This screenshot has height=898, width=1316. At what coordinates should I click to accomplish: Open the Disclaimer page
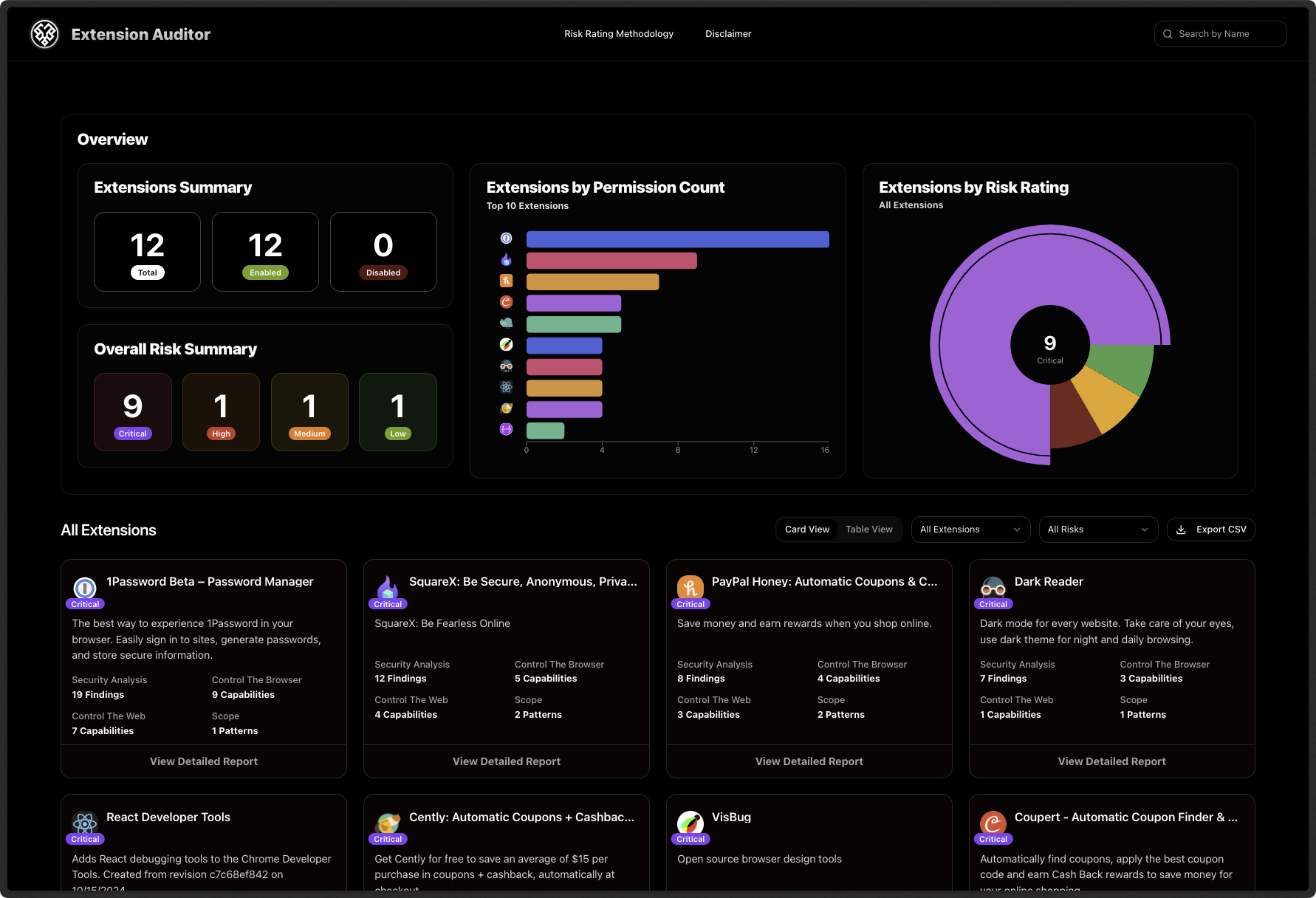pyautogui.click(x=728, y=34)
